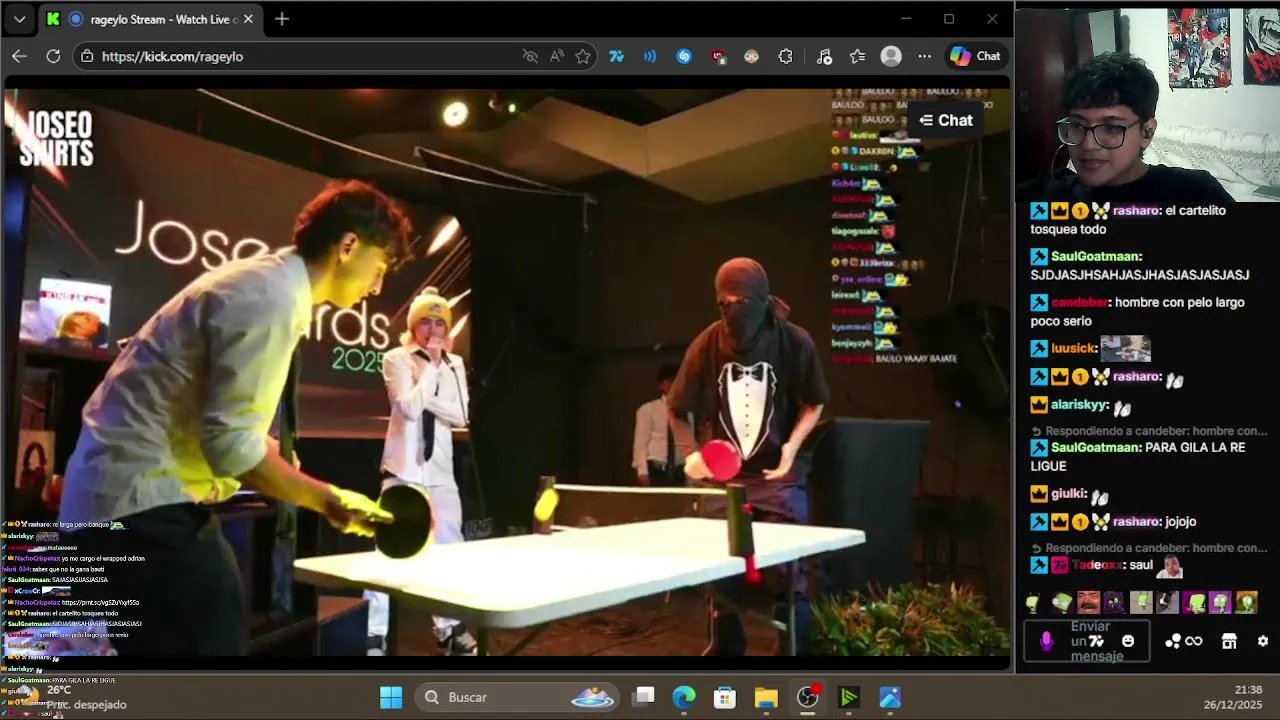1280x720 pixels.
Task: Open candeber's username in chat
Action: pos(1079,302)
